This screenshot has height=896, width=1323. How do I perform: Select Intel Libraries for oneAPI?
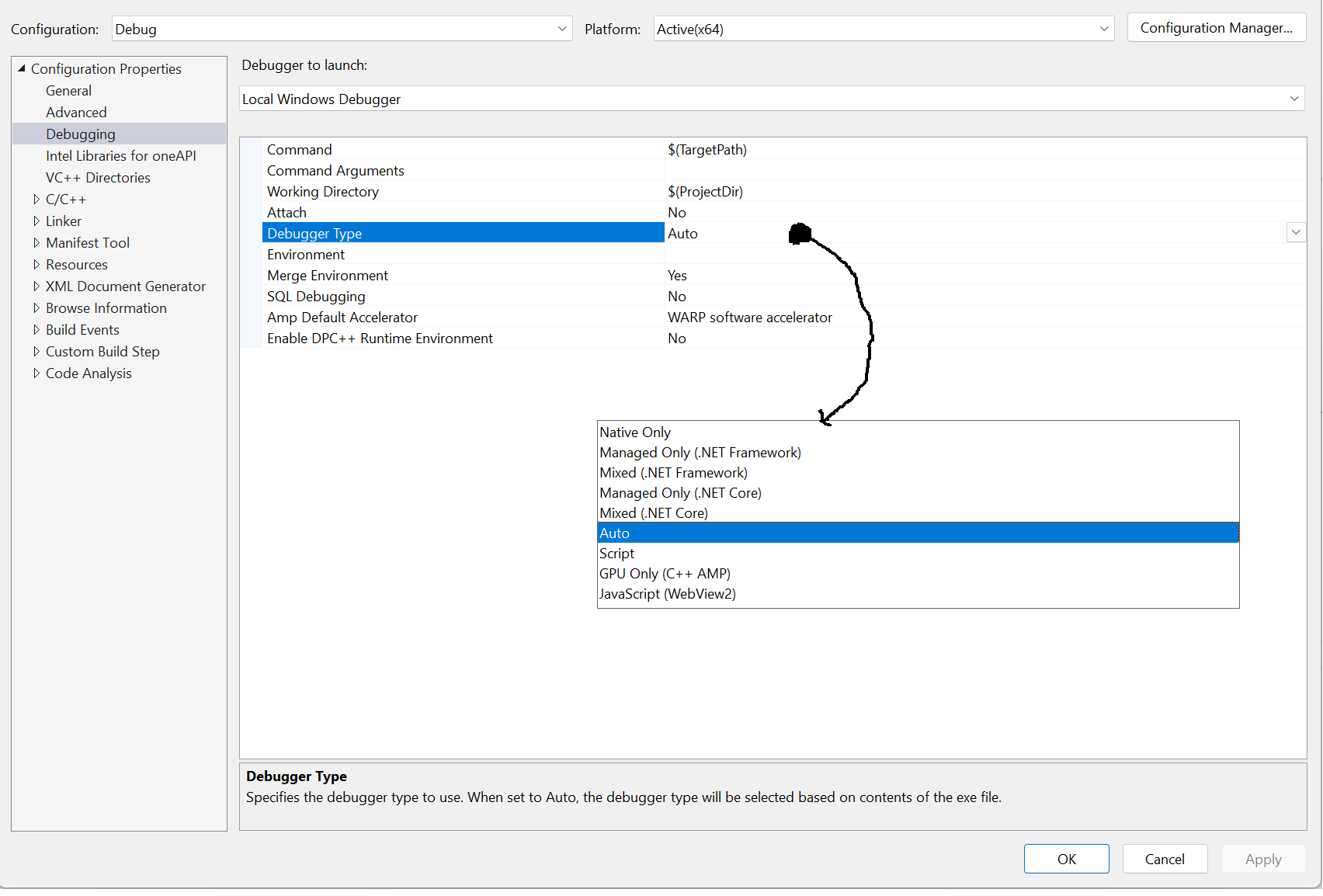[121, 155]
